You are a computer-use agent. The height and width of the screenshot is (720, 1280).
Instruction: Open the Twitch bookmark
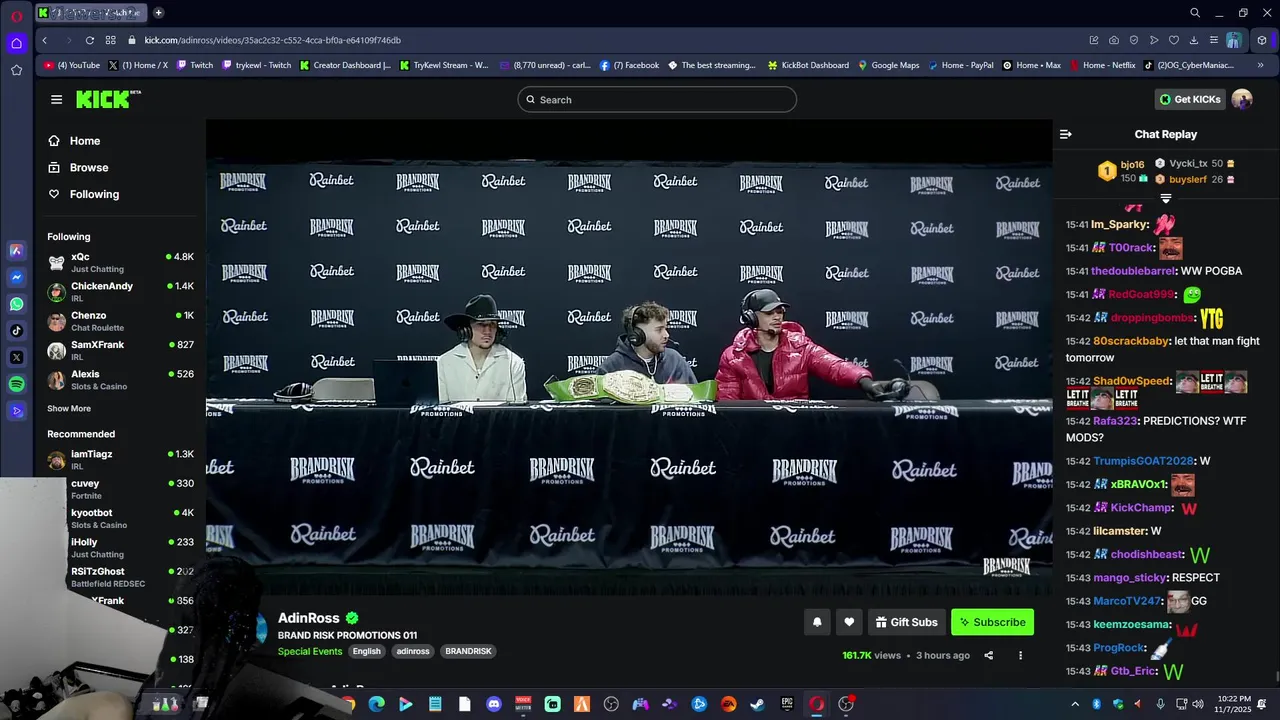[195, 65]
